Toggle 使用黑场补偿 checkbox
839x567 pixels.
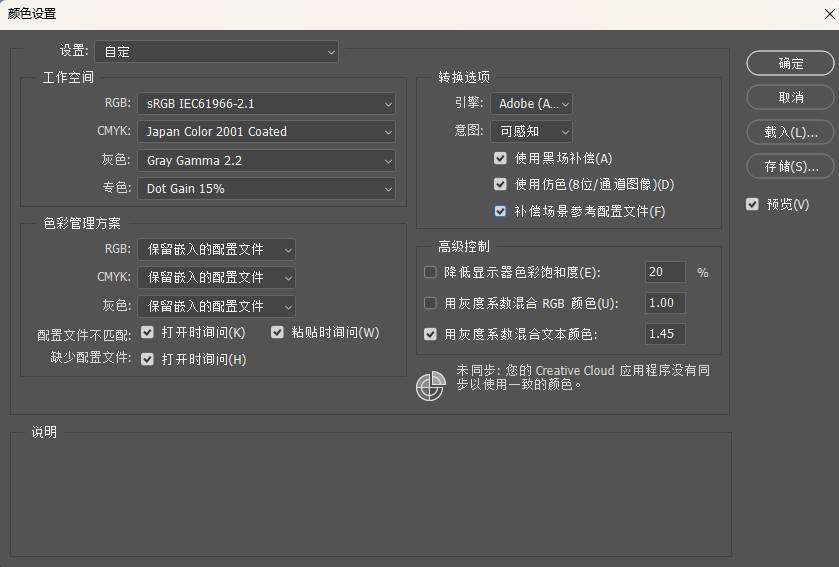[500, 158]
